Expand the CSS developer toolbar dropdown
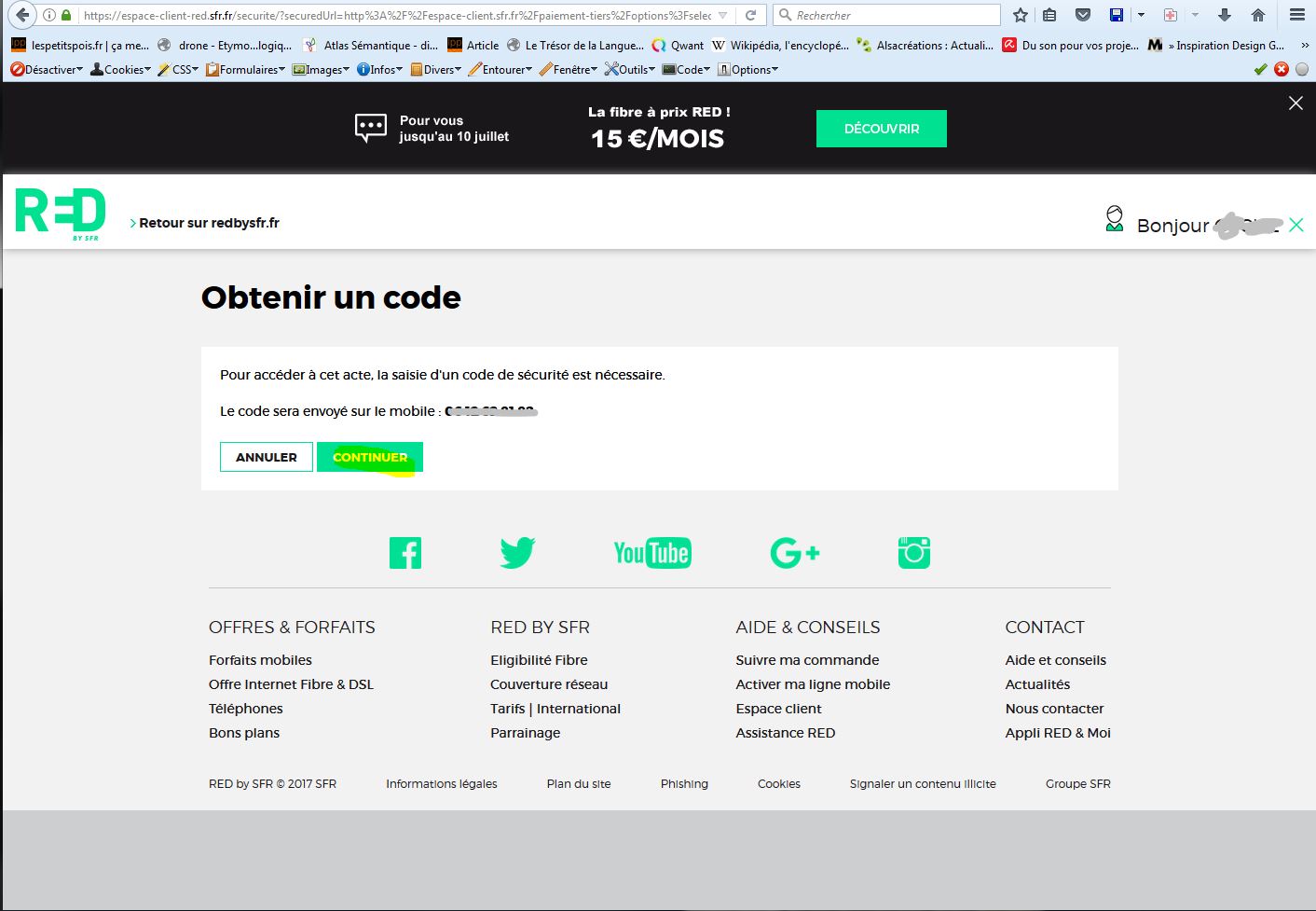Image resolution: width=1316 pixels, height=911 pixels. point(178,69)
